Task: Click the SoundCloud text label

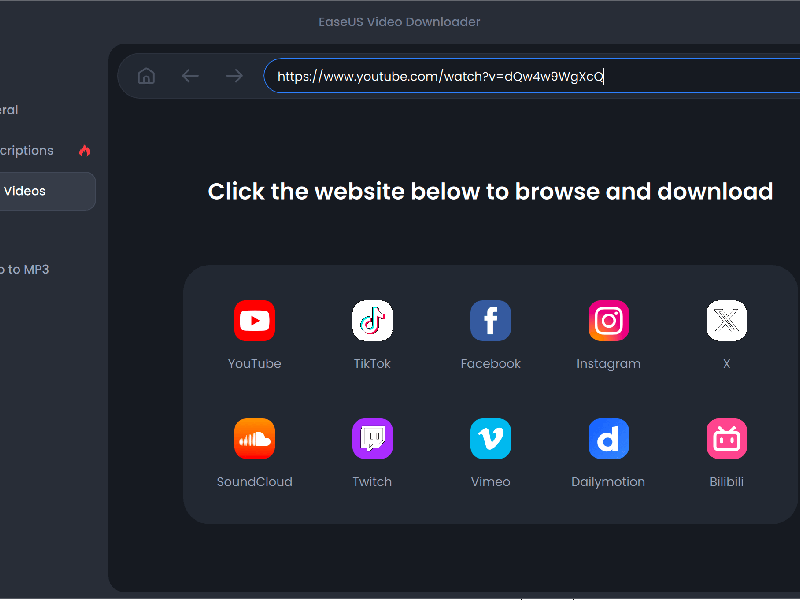Action: tap(254, 482)
